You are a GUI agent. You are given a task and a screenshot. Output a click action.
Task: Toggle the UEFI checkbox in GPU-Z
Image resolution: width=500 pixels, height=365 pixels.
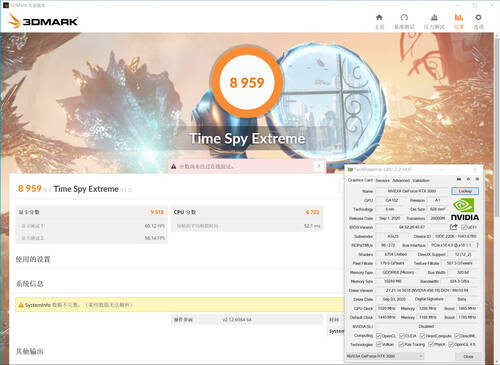click(464, 227)
